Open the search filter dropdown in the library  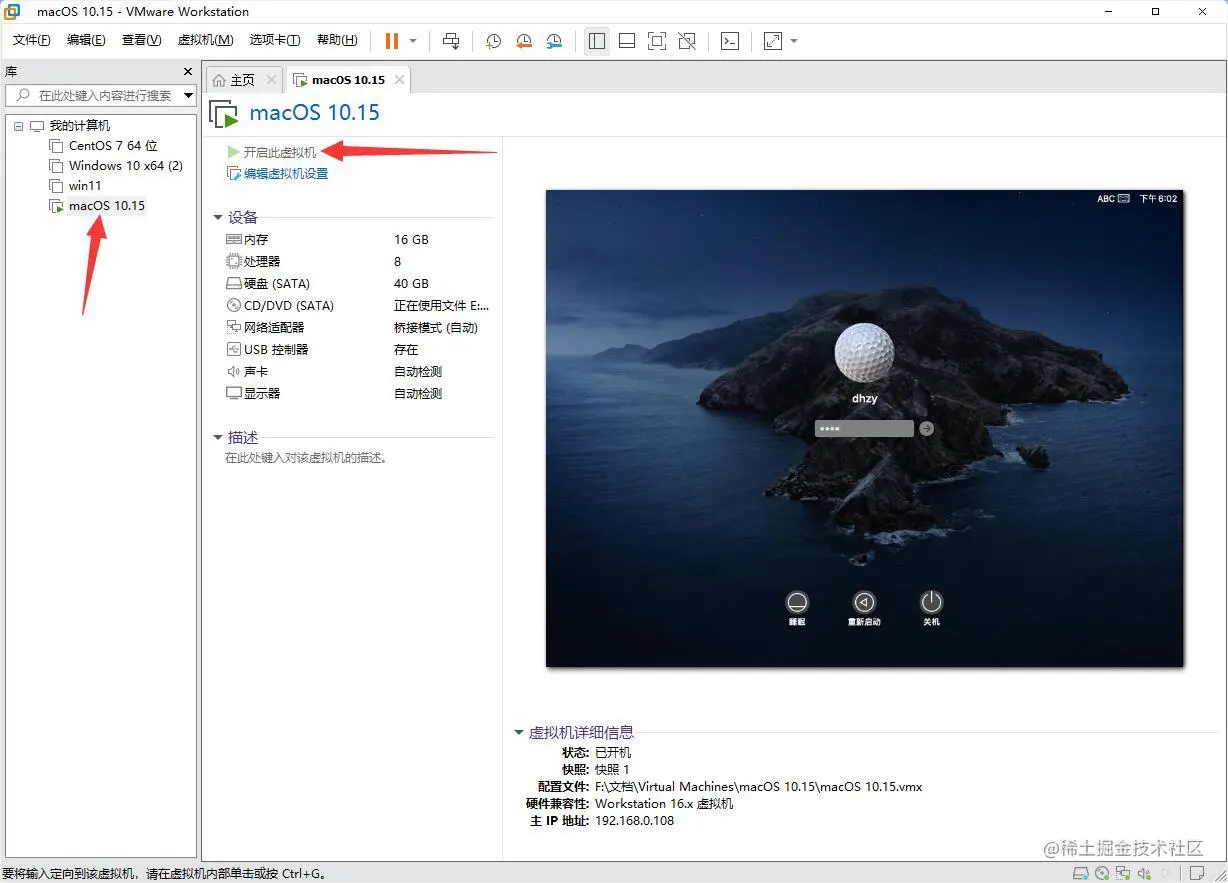(186, 96)
